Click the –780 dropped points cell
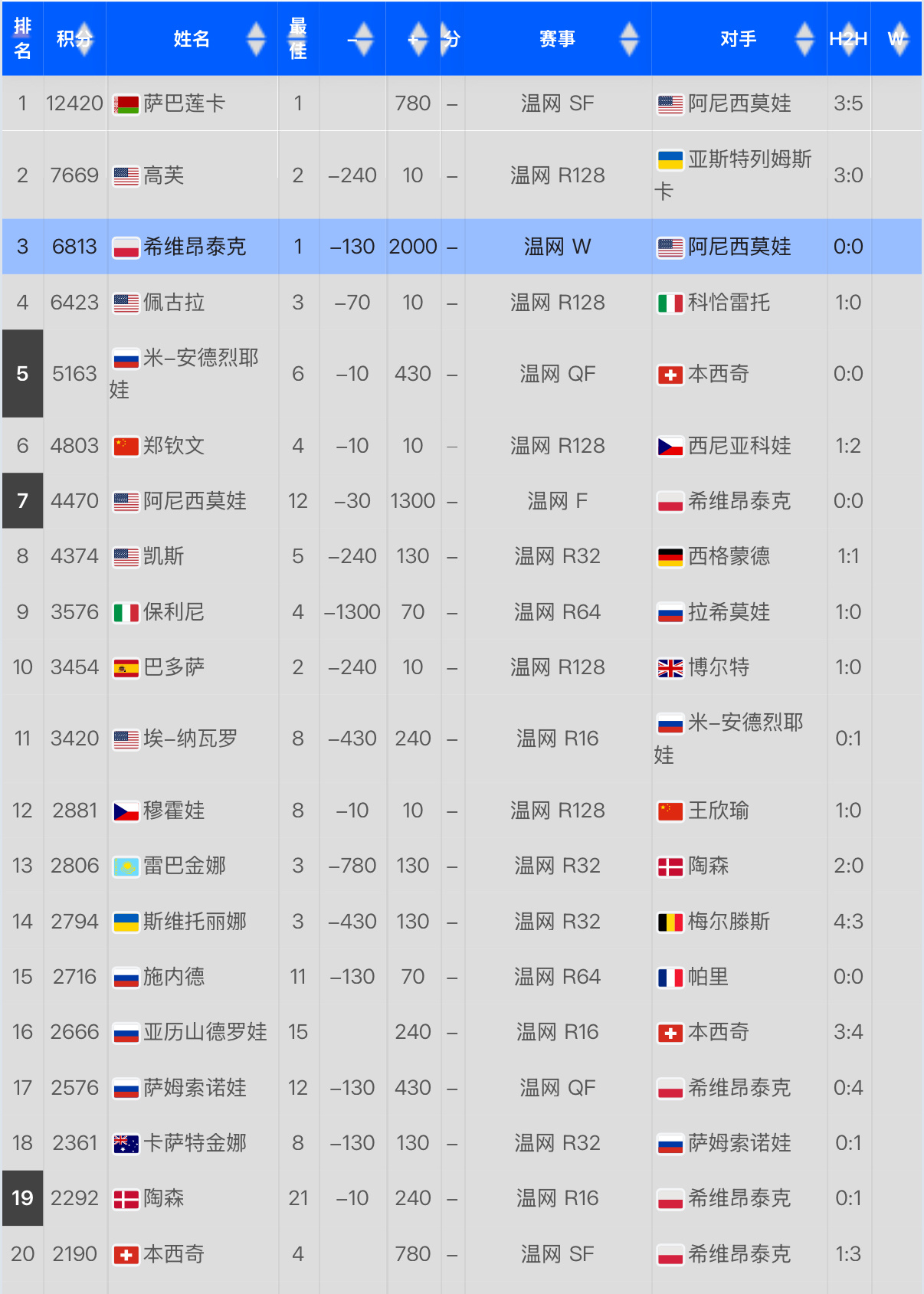The image size is (924, 1294). 352,866
